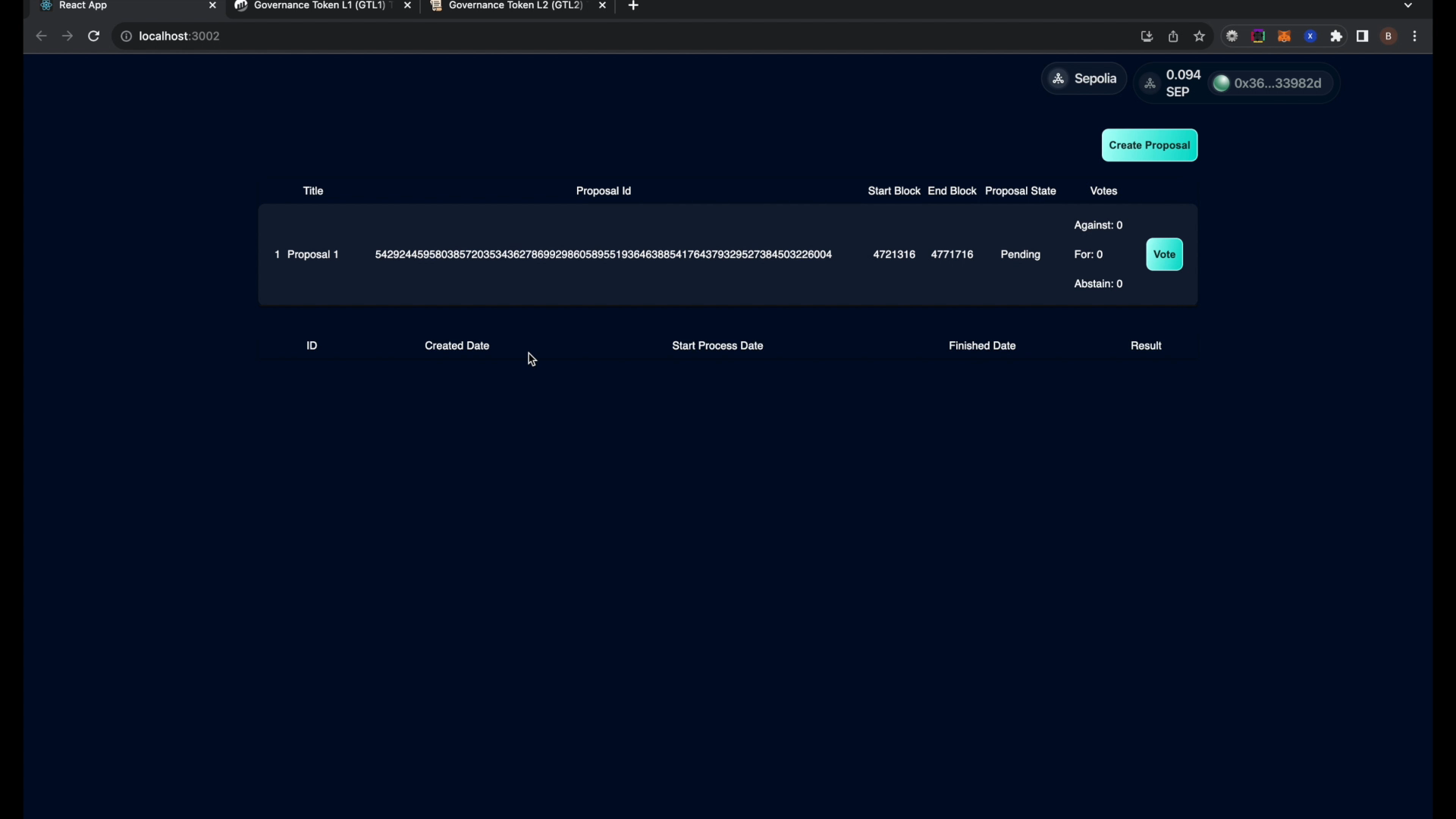Open the Chrome three-dot menu

point(1415,36)
